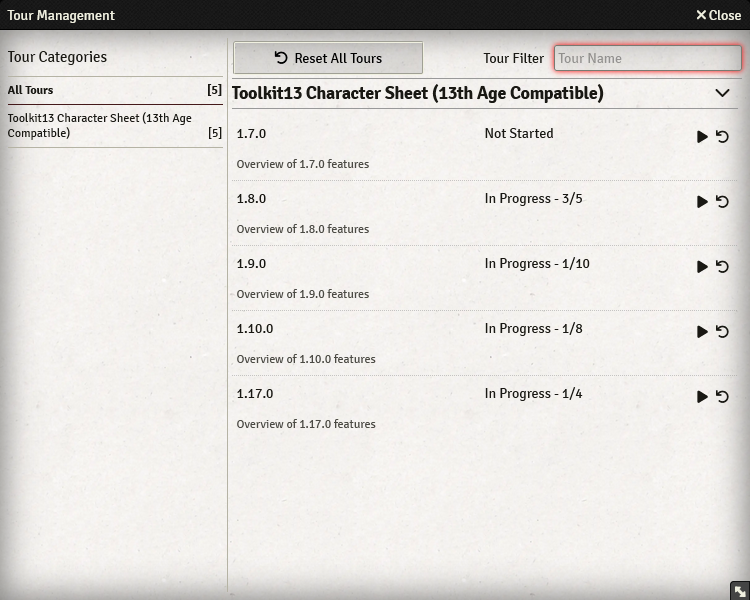The height and width of the screenshot is (600, 750).
Task: Reset the 1.9.0 tour progress
Action: tap(722, 267)
